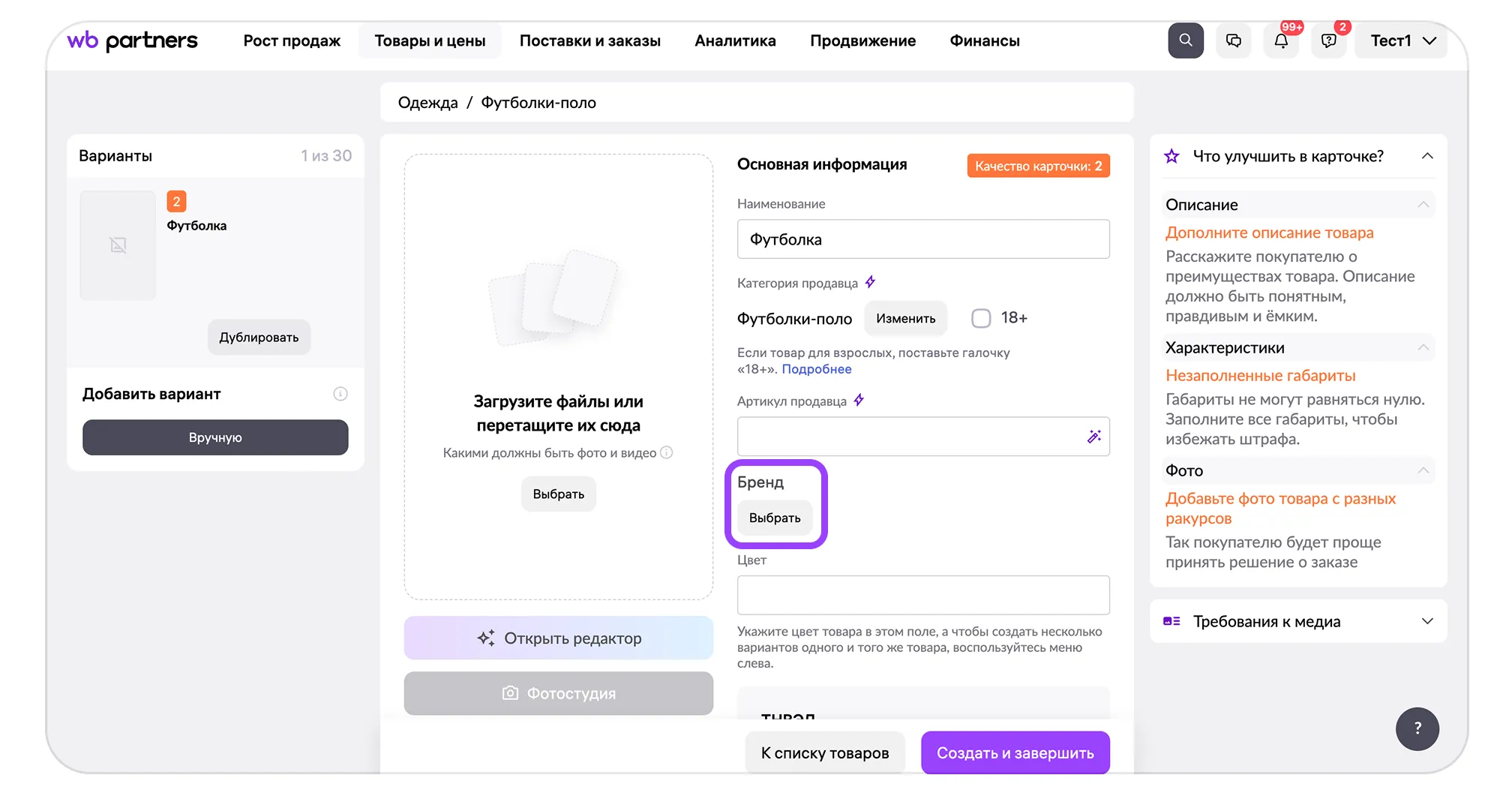
Task: Open the feedback question bubble icon
Action: point(1328,41)
